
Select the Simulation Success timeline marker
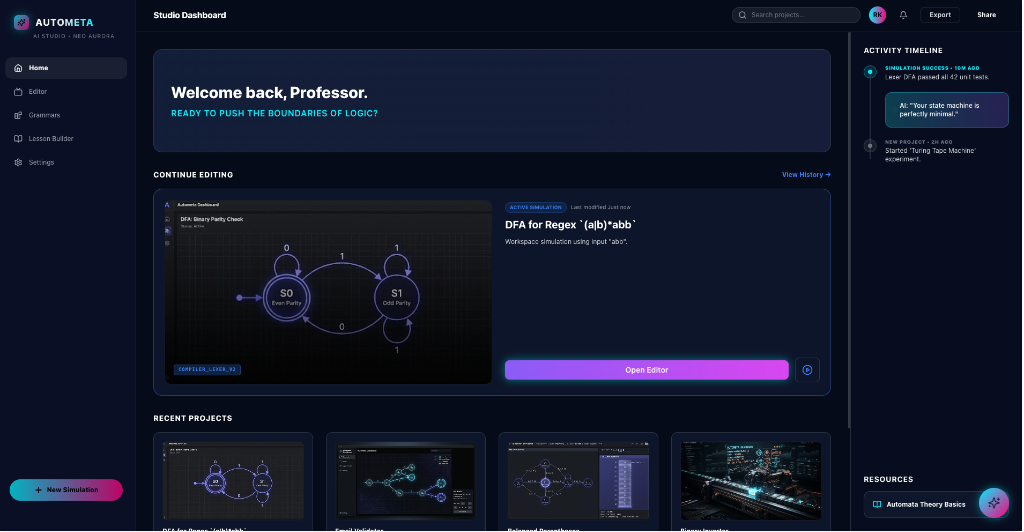coord(870,72)
